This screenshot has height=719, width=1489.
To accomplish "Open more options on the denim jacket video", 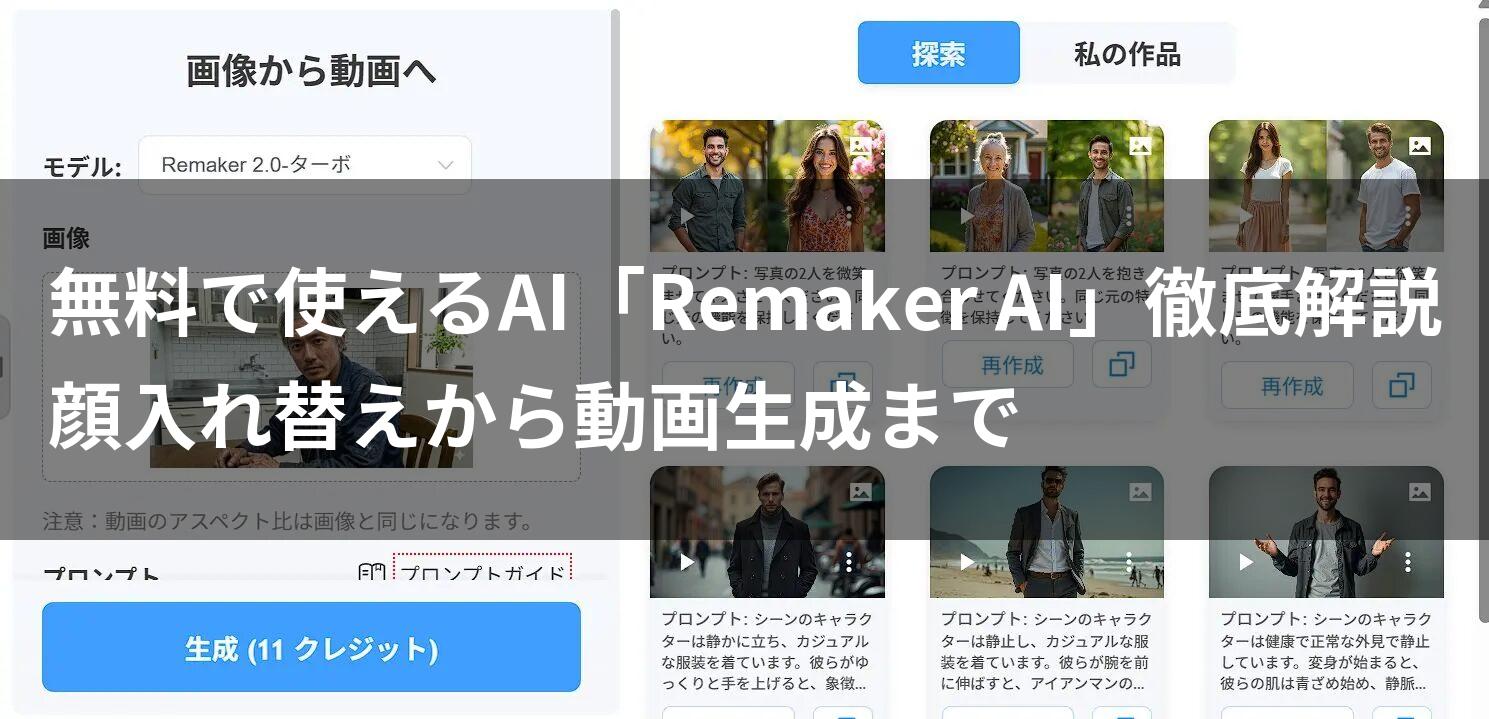I will coord(1407,562).
